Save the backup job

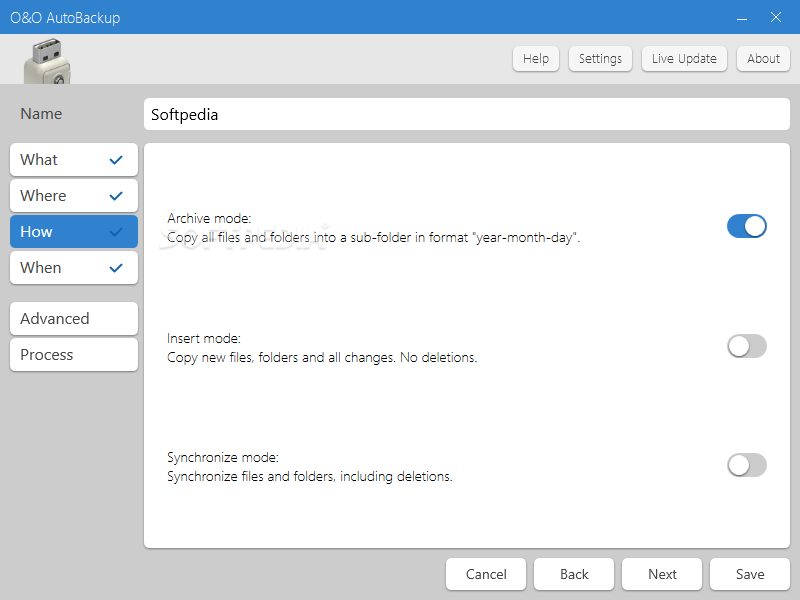pyautogui.click(x=750, y=574)
